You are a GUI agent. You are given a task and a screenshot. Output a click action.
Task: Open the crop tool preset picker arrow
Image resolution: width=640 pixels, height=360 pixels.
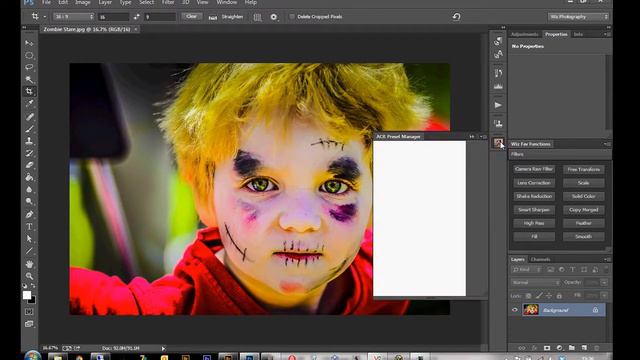[44, 17]
